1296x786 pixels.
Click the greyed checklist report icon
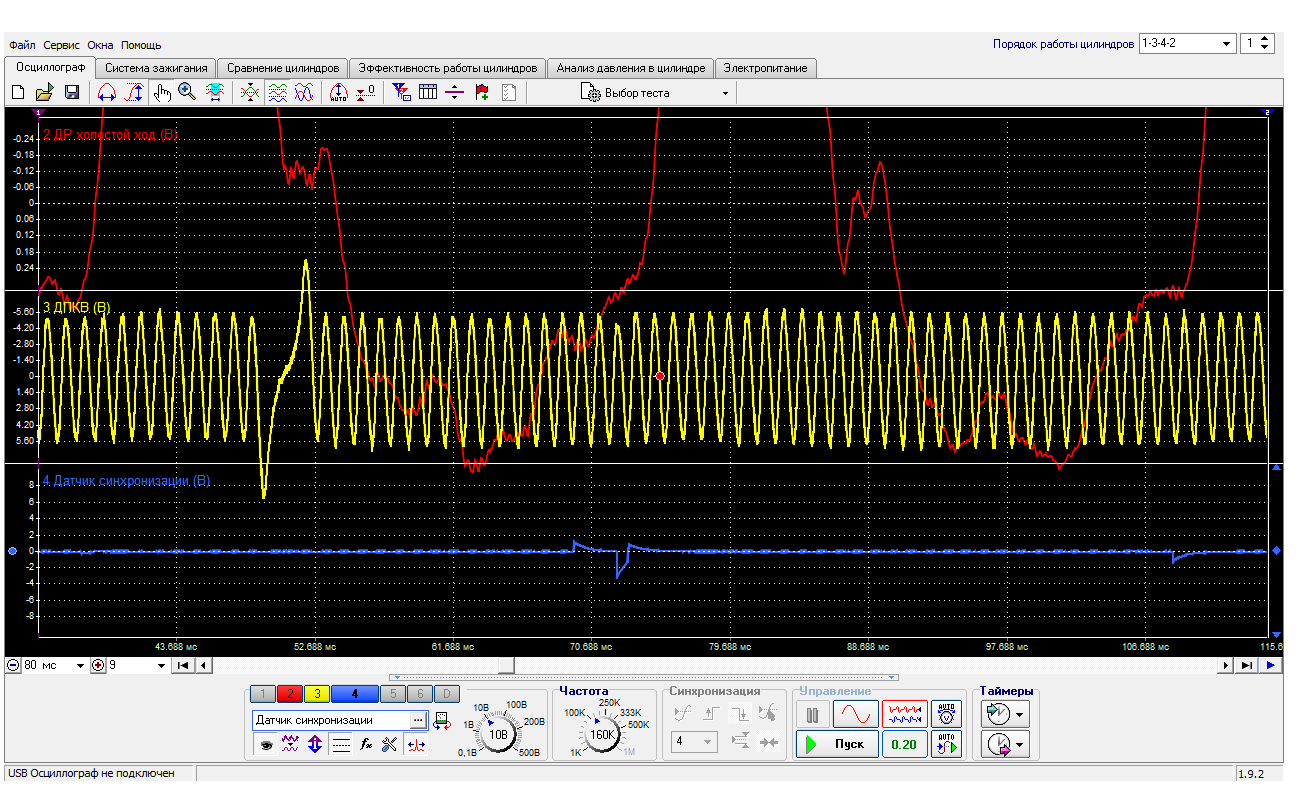pyautogui.click(x=509, y=93)
